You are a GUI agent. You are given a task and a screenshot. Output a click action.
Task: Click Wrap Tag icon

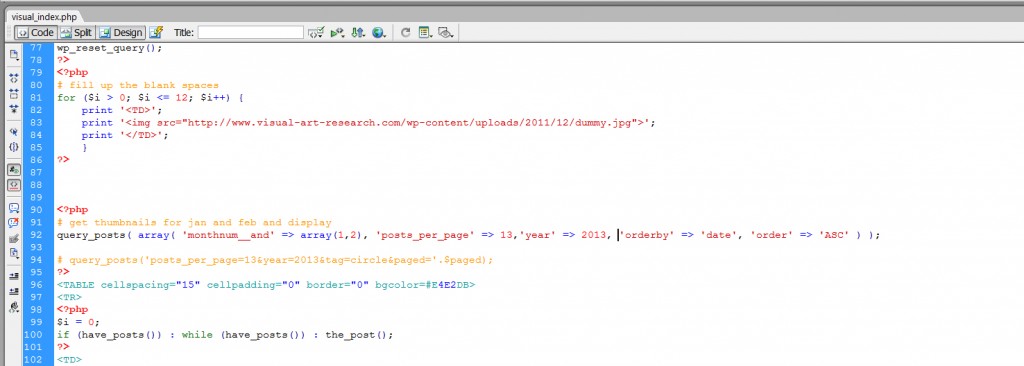(x=14, y=238)
